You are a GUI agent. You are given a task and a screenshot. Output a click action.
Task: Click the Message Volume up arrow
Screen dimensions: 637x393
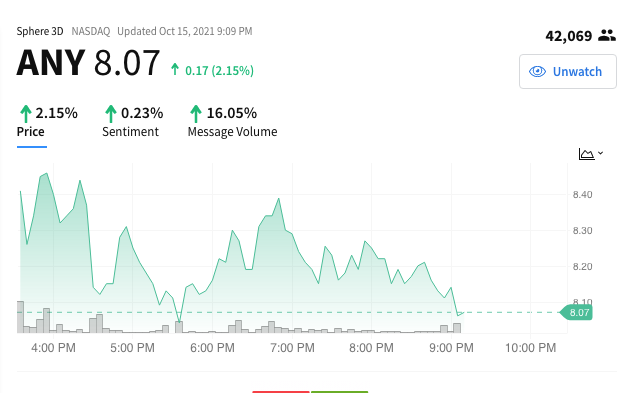pos(196,113)
